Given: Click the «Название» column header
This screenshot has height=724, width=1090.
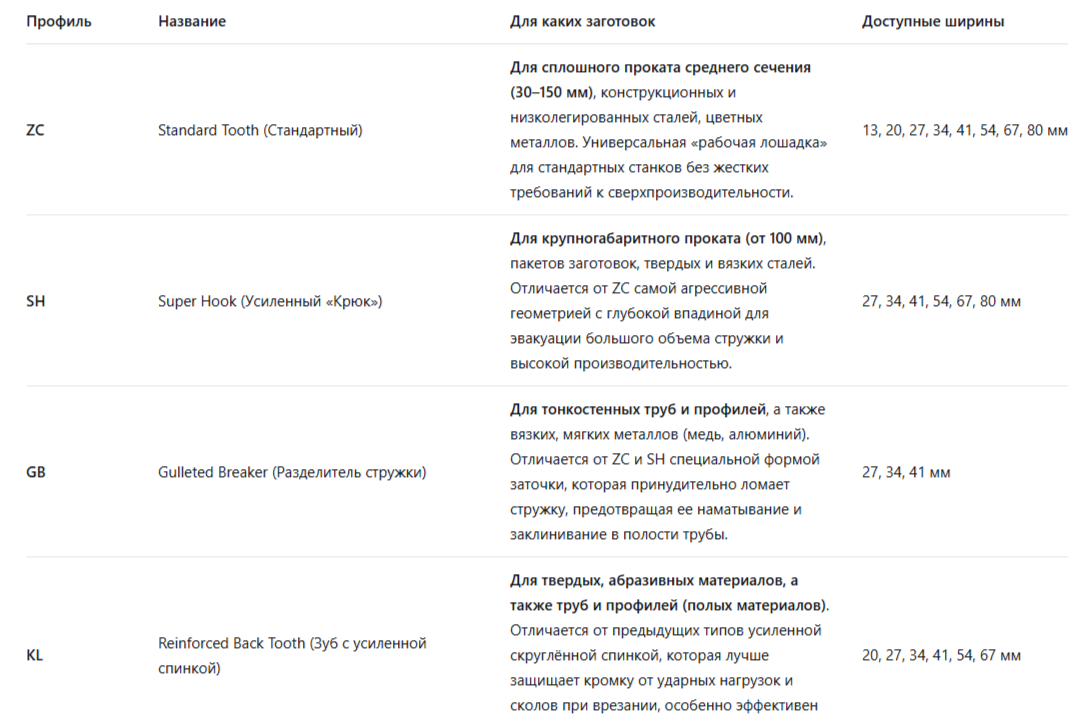Looking at the screenshot, I should pyautogui.click(x=192, y=22).
